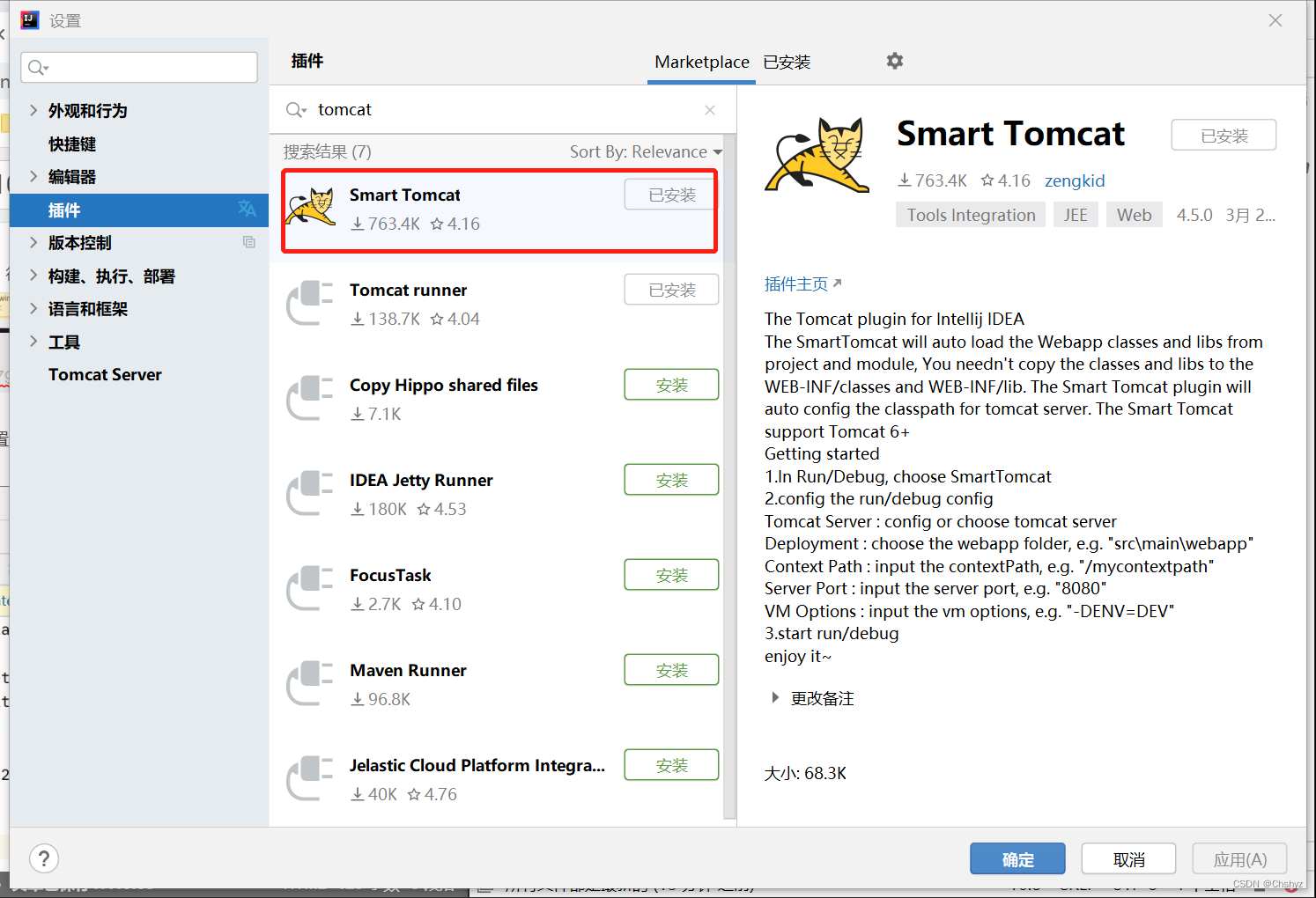
Task: Click the 大小: 68.3K size text
Action: click(805, 773)
